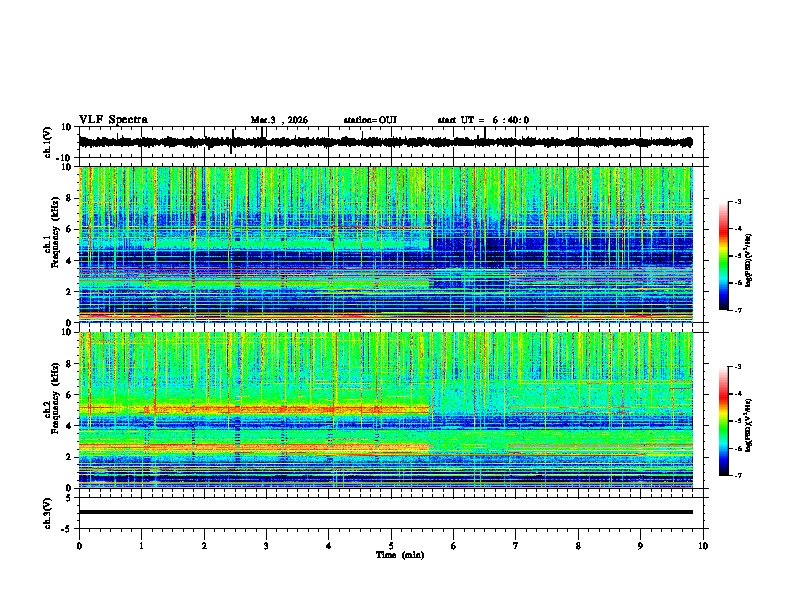
Task: Click the "-3" tick on ch.1 colorbar
Action: coord(737,202)
